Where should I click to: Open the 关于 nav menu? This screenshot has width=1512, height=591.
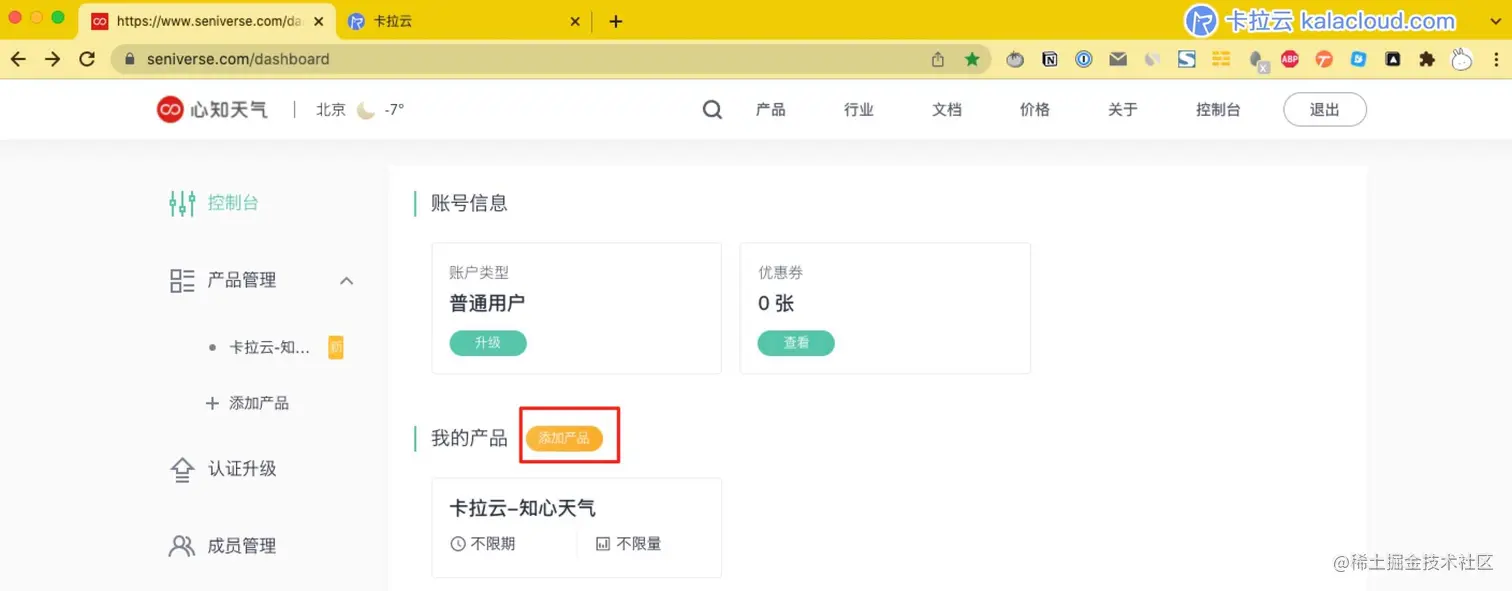[x=1123, y=110]
